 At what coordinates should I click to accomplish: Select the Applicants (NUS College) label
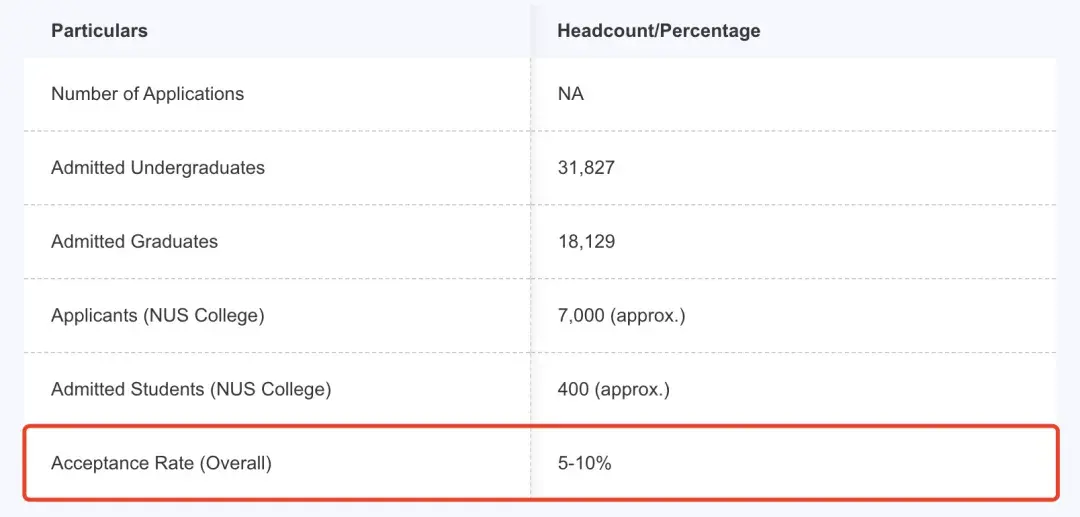coord(157,315)
